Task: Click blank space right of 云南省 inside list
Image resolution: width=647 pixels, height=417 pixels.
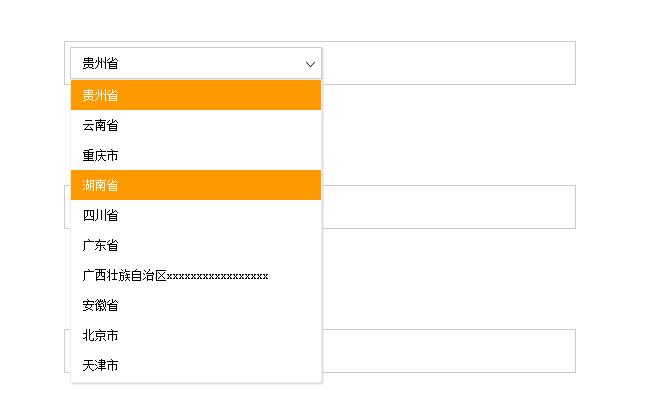Action: pyautogui.click(x=219, y=125)
